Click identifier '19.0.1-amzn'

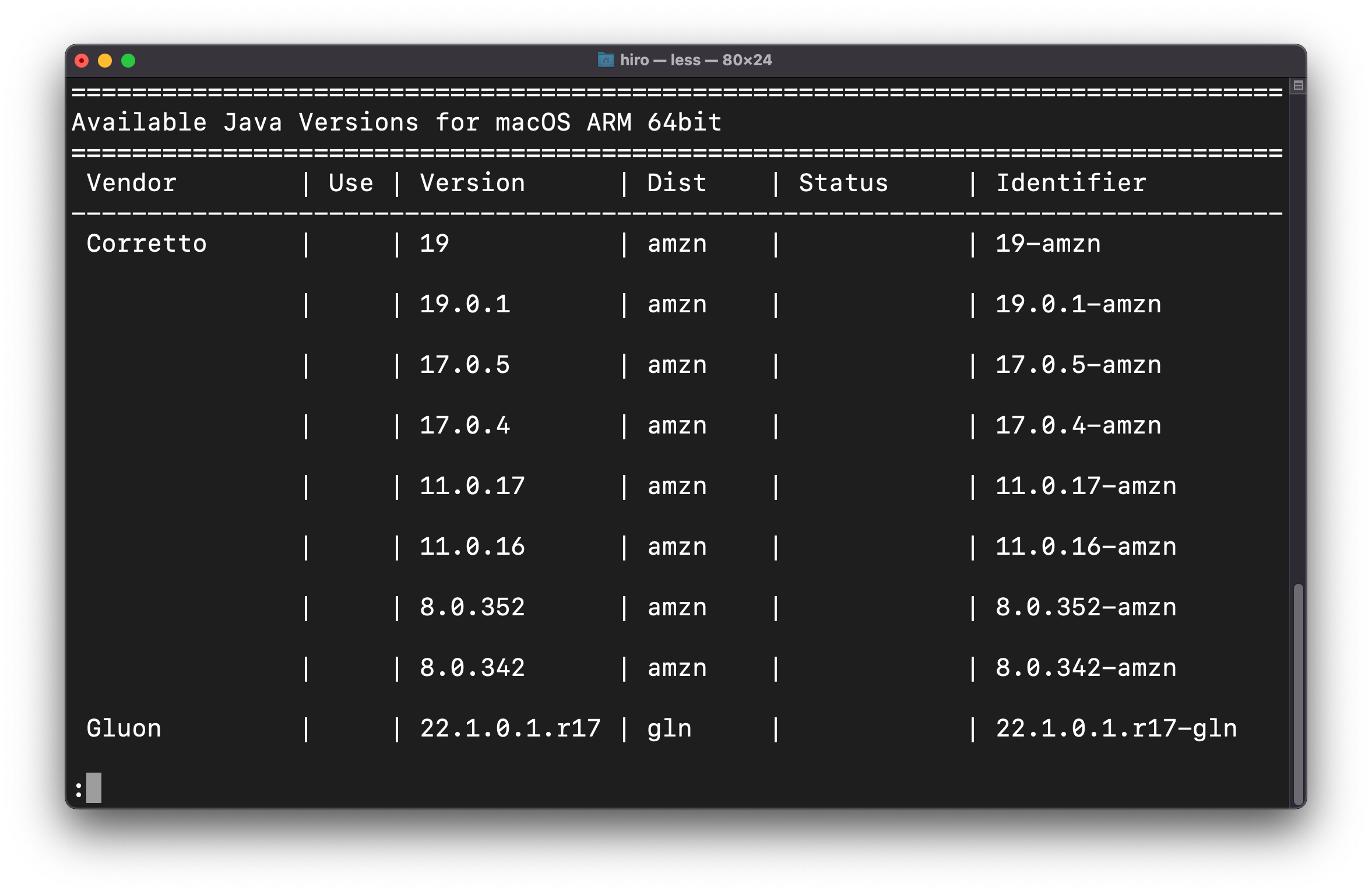pyautogui.click(x=1079, y=304)
